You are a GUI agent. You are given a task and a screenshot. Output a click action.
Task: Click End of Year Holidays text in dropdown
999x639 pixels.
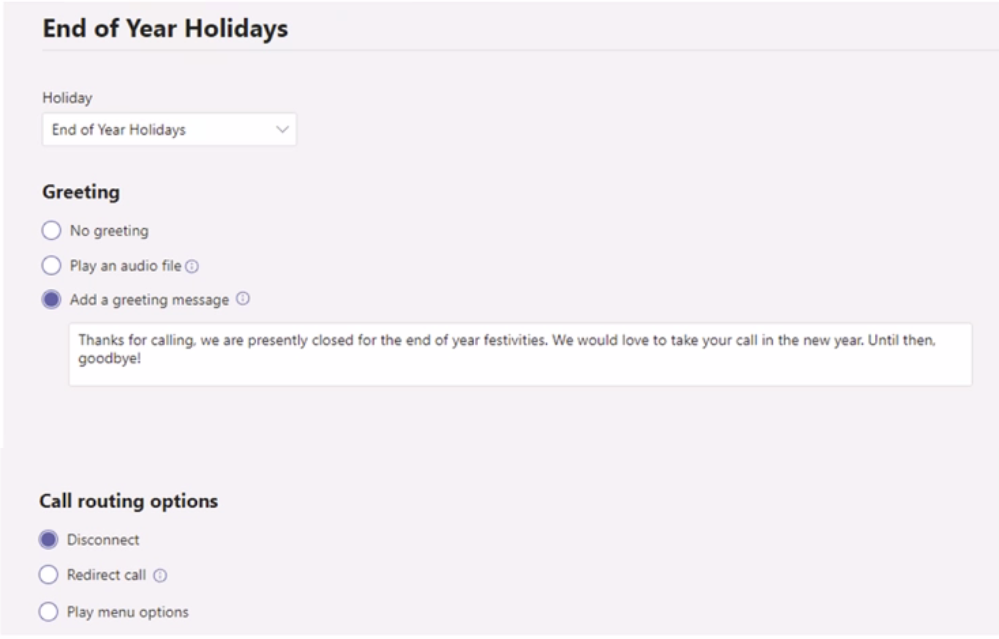[119, 130]
